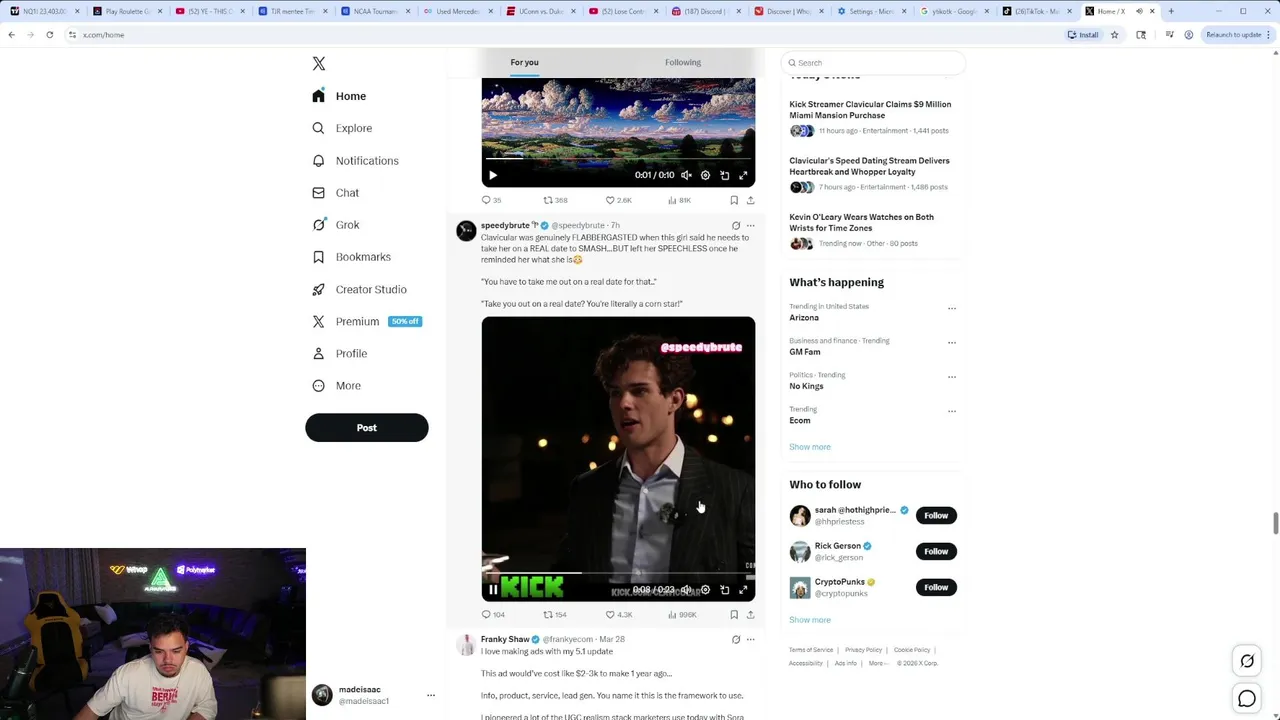Viewport: 1280px width, 720px height.
Task: Open more options on Franky Shaw post
Action: click(751, 639)
